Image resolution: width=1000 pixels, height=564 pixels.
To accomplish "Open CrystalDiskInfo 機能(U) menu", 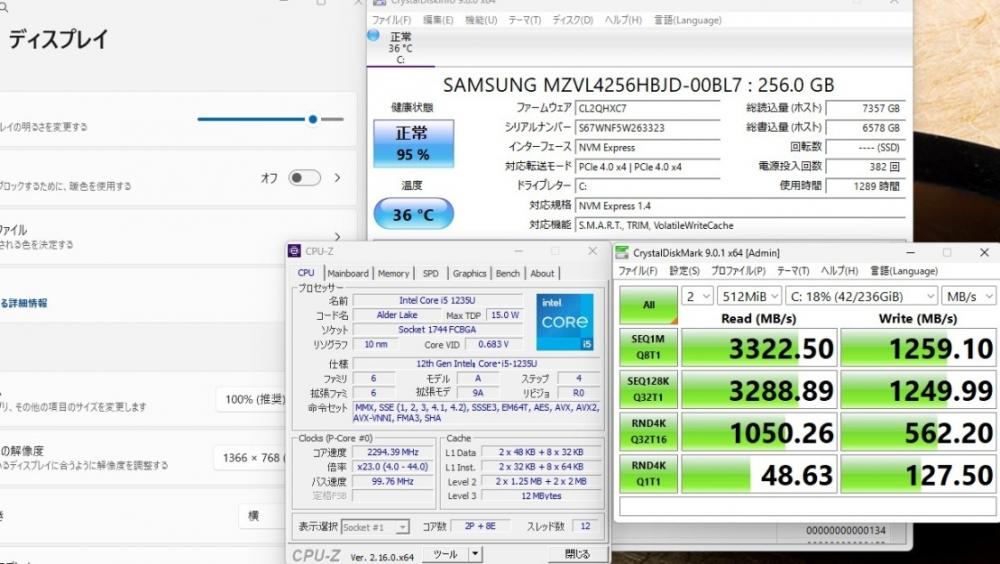I will click(x=481, y=20).
